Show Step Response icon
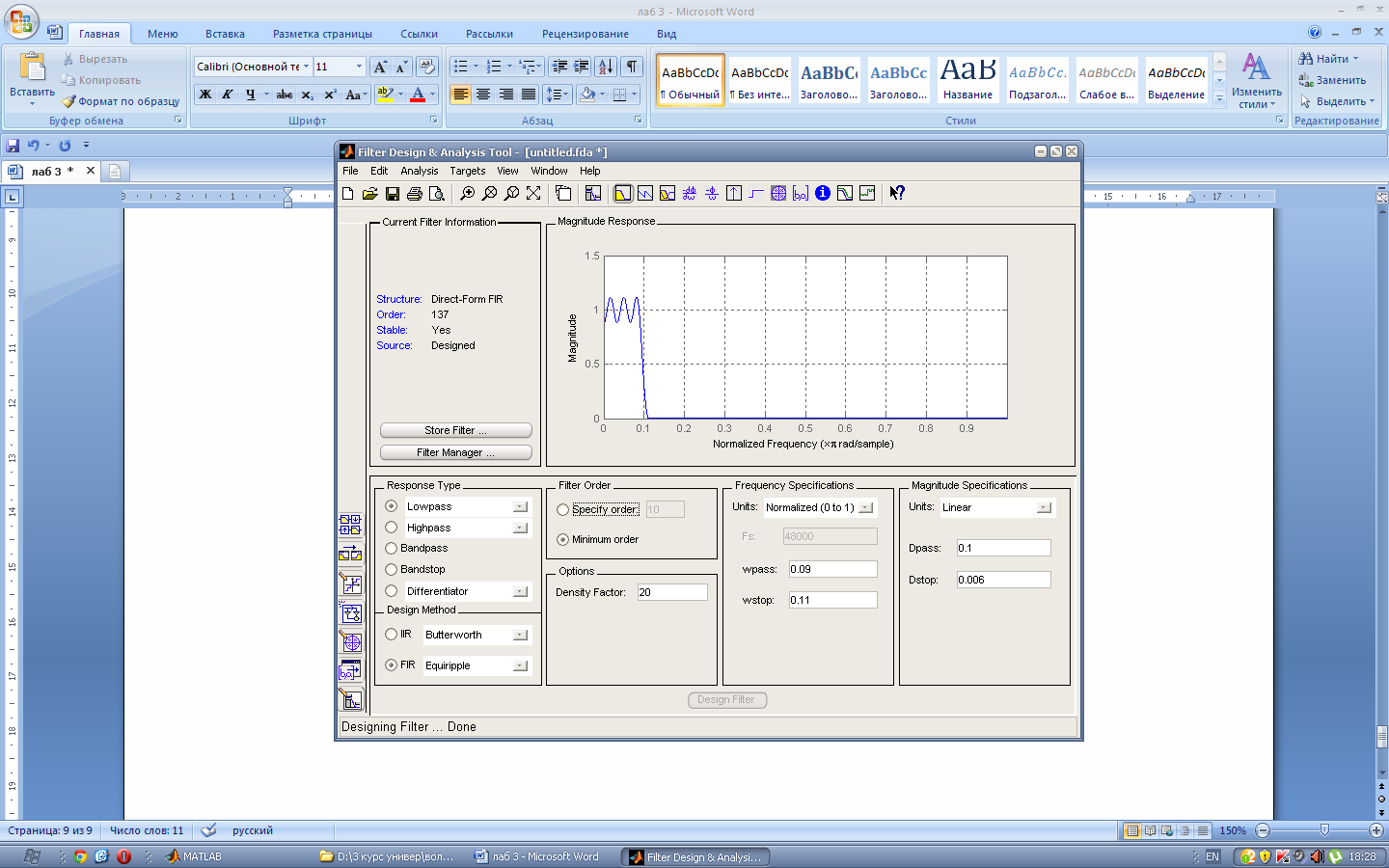Image resolution: width=1389 pixels, height=868 pixels. 756,194
